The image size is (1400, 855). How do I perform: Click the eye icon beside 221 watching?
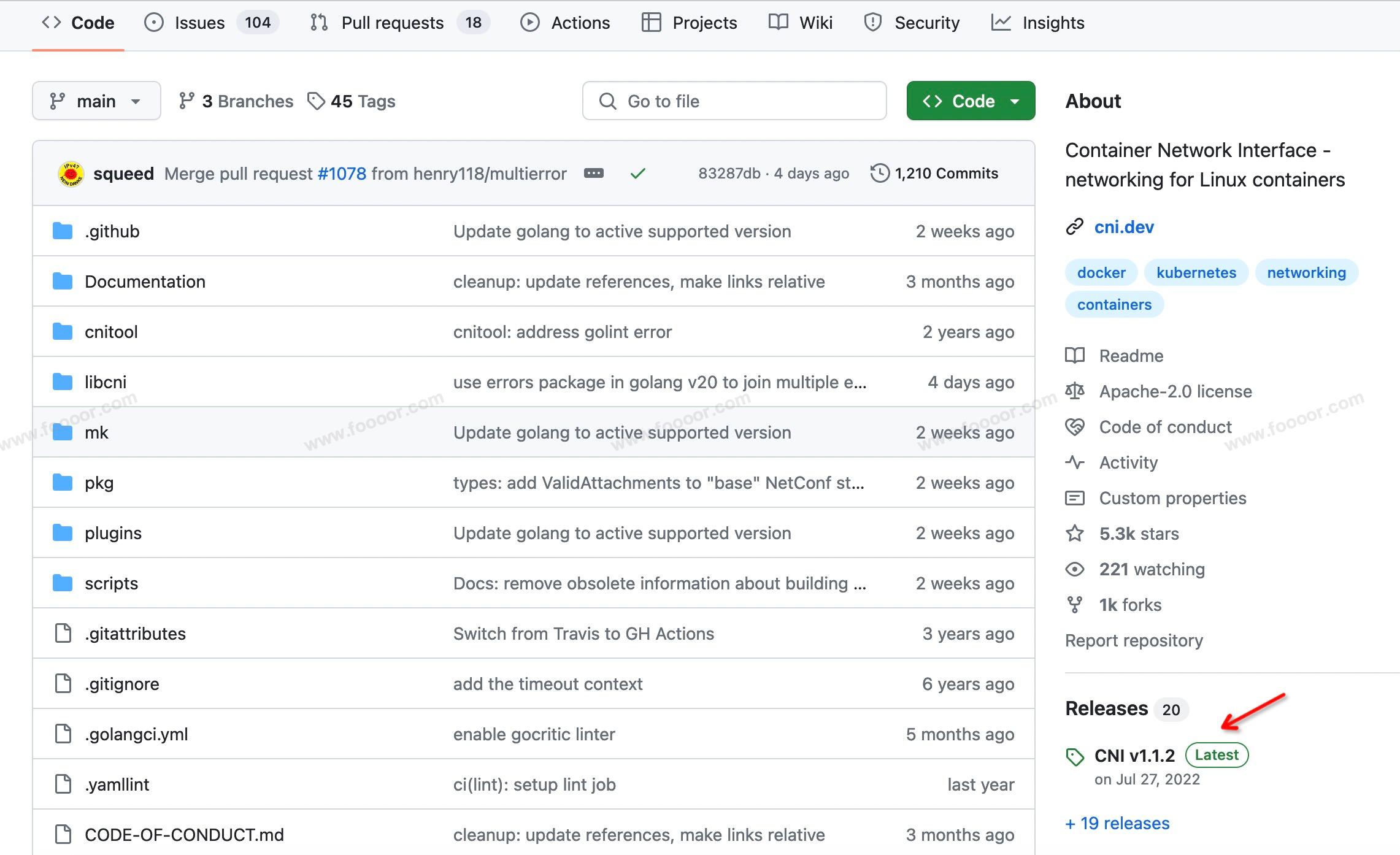coord(1075,569)
